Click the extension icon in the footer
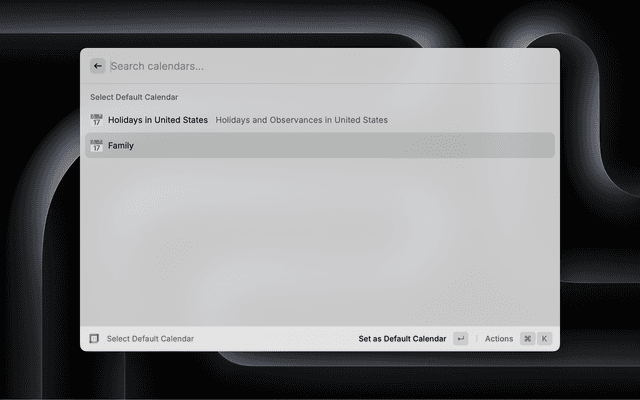 94,338
